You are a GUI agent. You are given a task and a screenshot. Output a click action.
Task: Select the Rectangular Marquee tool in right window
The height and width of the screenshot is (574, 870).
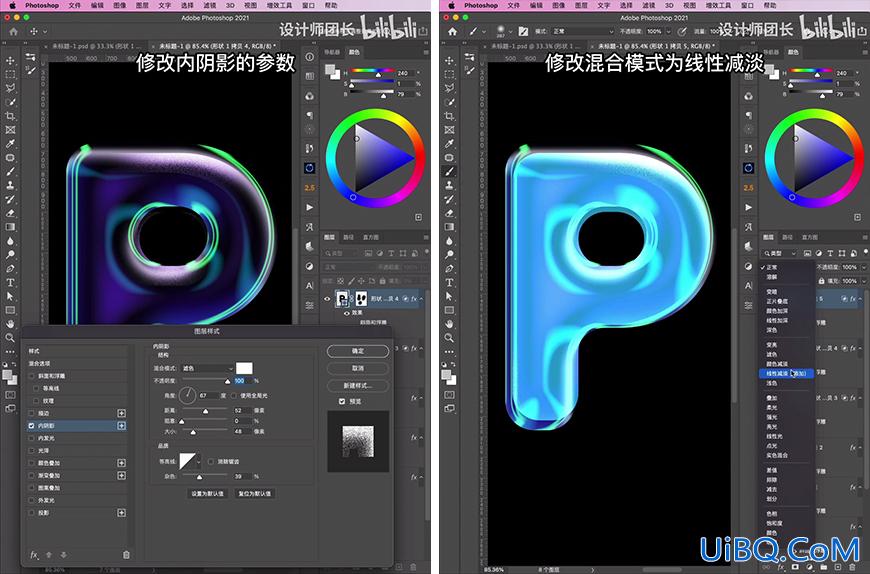(449, 74)
